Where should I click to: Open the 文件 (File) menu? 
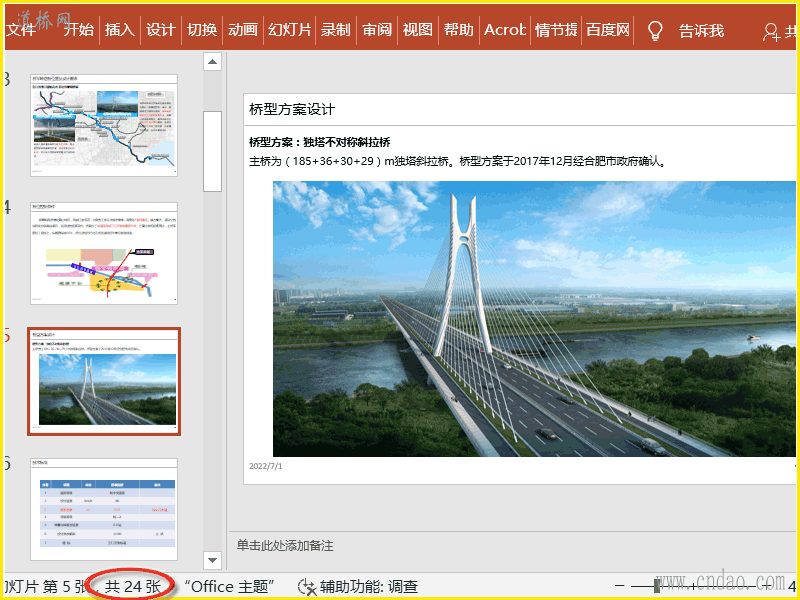(x=21, y=30)
